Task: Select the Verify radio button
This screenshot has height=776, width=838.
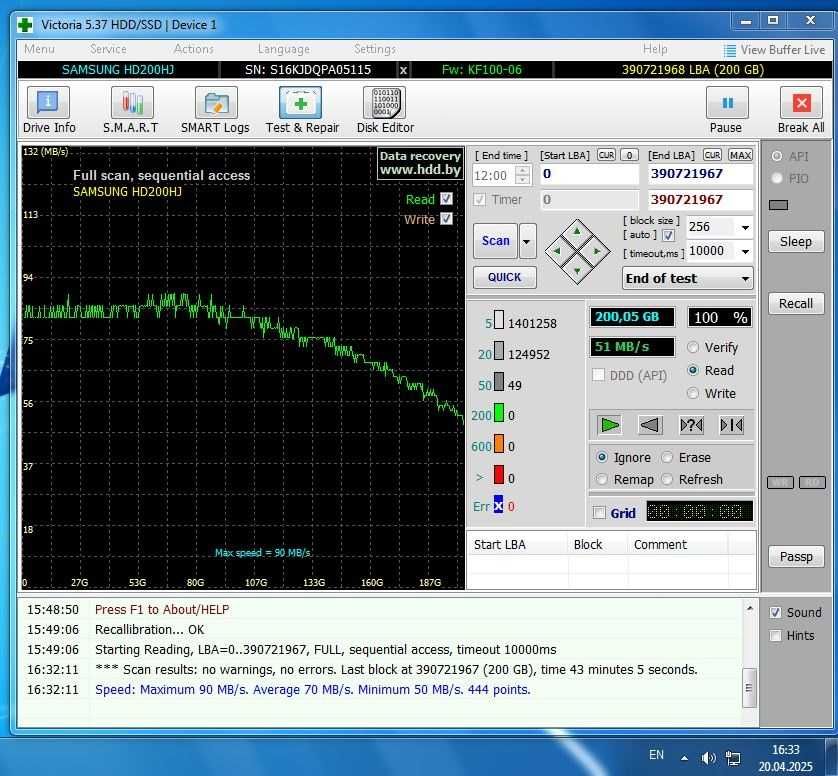Action: pos(693,347)
